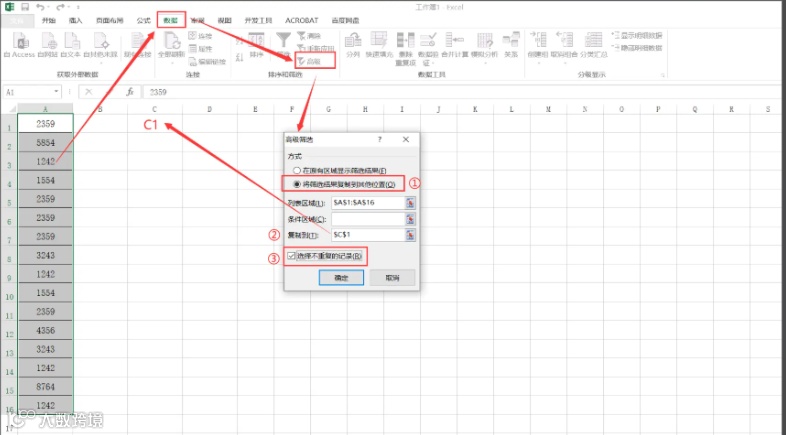The height and width of the screenshot is (435, 786).
Task: Import data From Access
Action: (x=20, y=44)
